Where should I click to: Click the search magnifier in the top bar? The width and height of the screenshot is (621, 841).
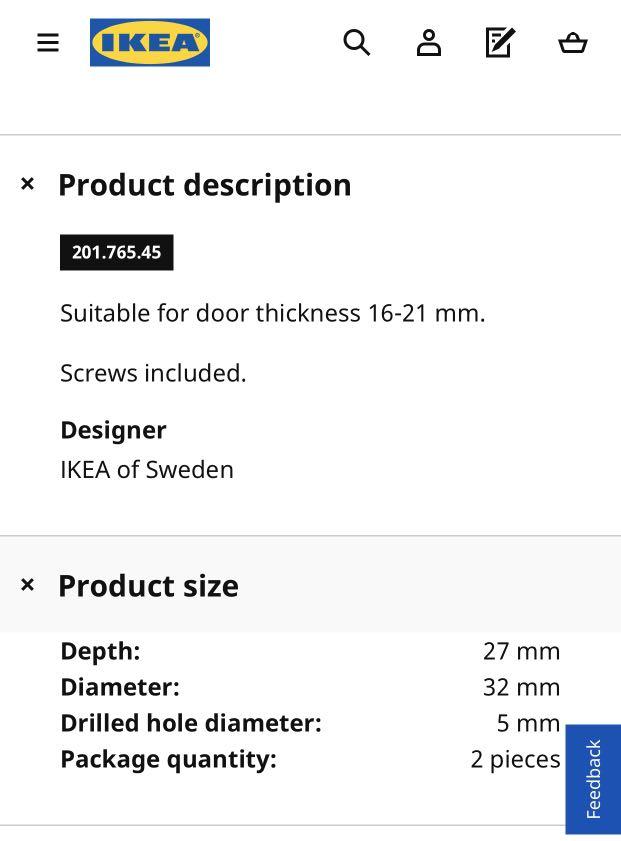pyautogui.click(x=357, y=42)
